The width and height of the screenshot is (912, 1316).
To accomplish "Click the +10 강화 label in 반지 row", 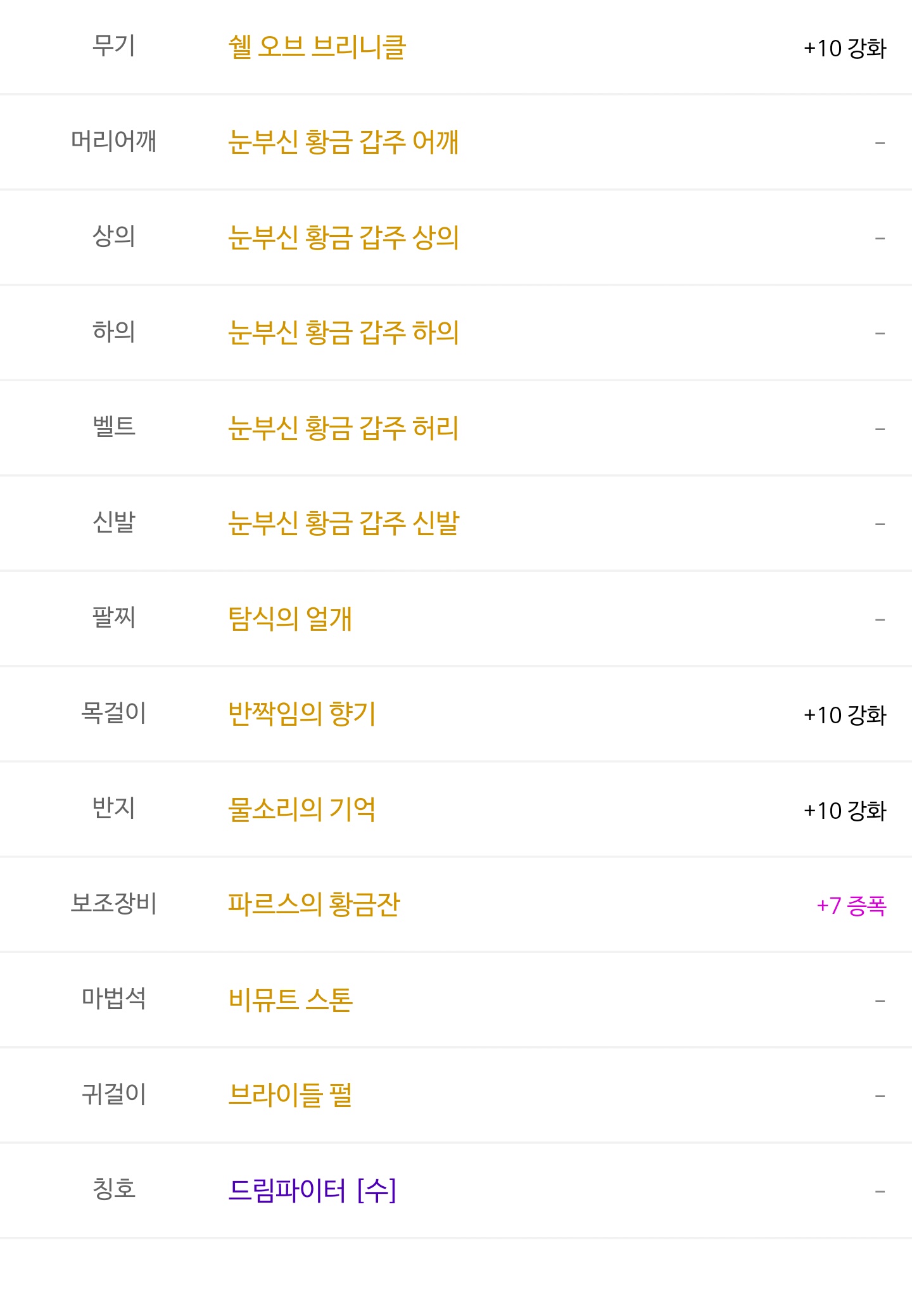I will point(845,811).
